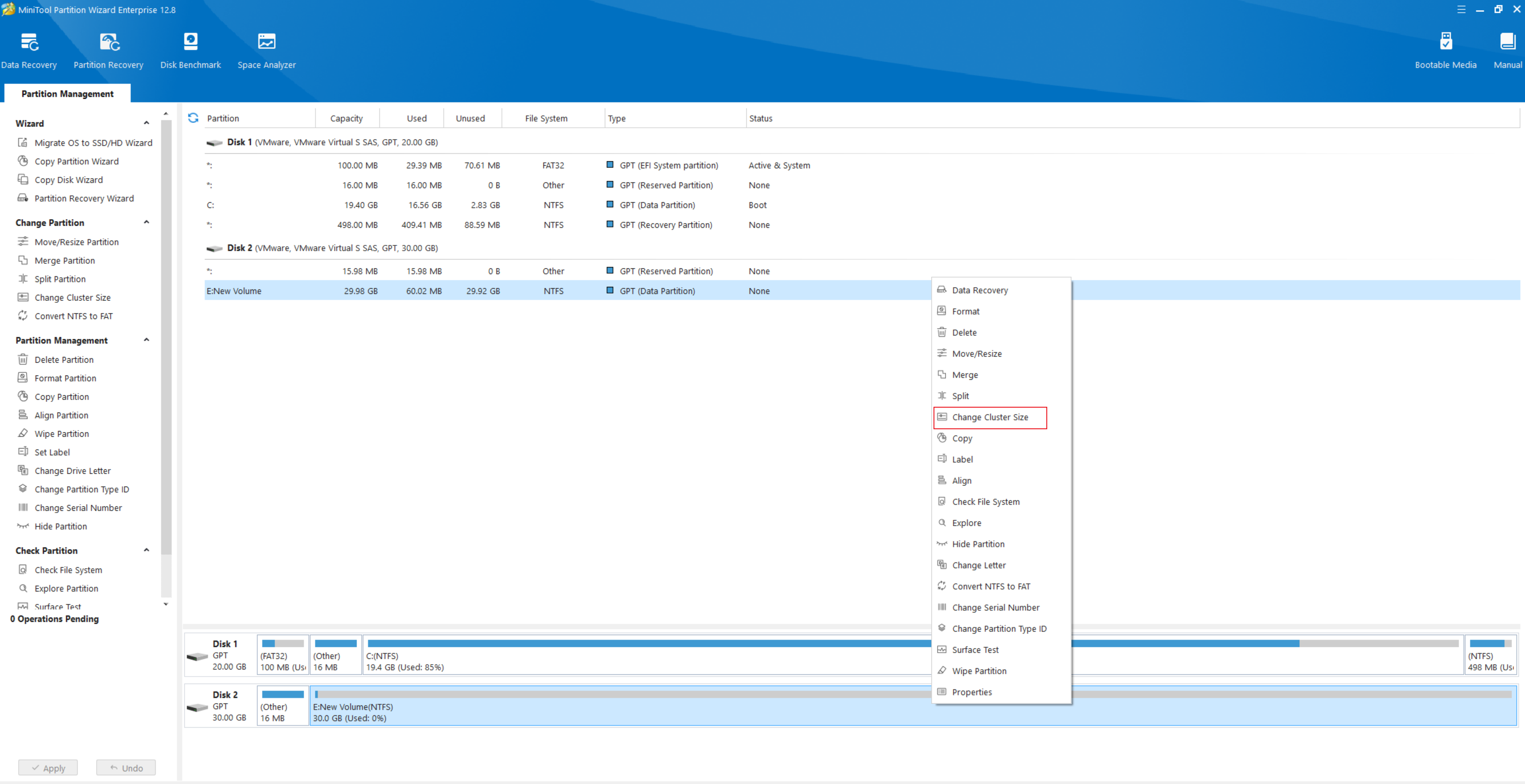The width and height of the screenshot is (1525, 784).
Task: Click Hide Partition in sidebar
Action: [x=53, y=527]
